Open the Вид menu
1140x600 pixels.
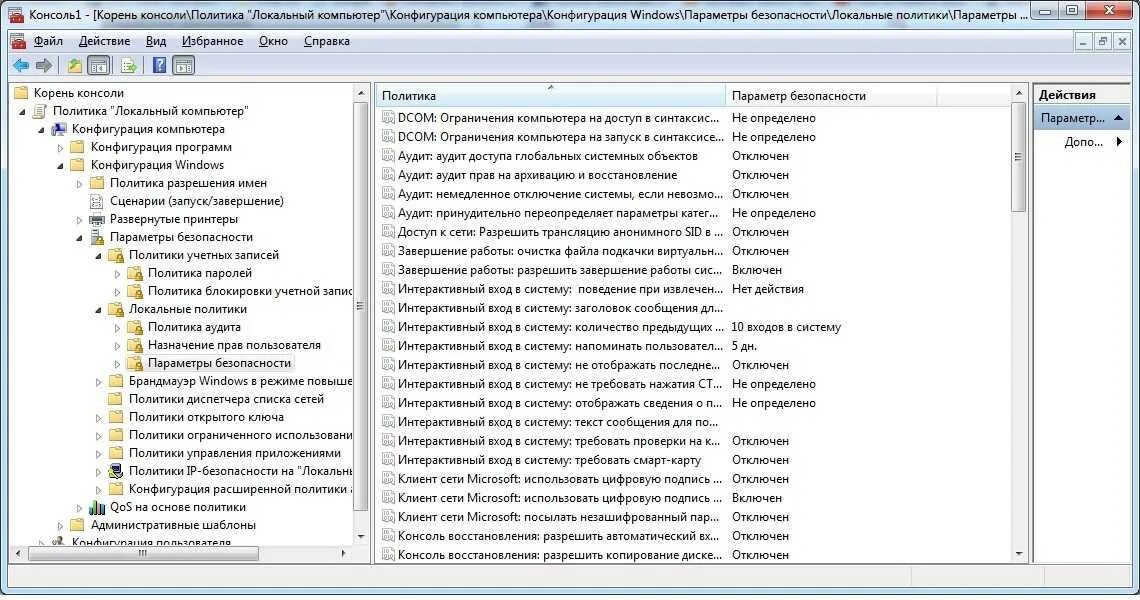[x=156, y=41]
